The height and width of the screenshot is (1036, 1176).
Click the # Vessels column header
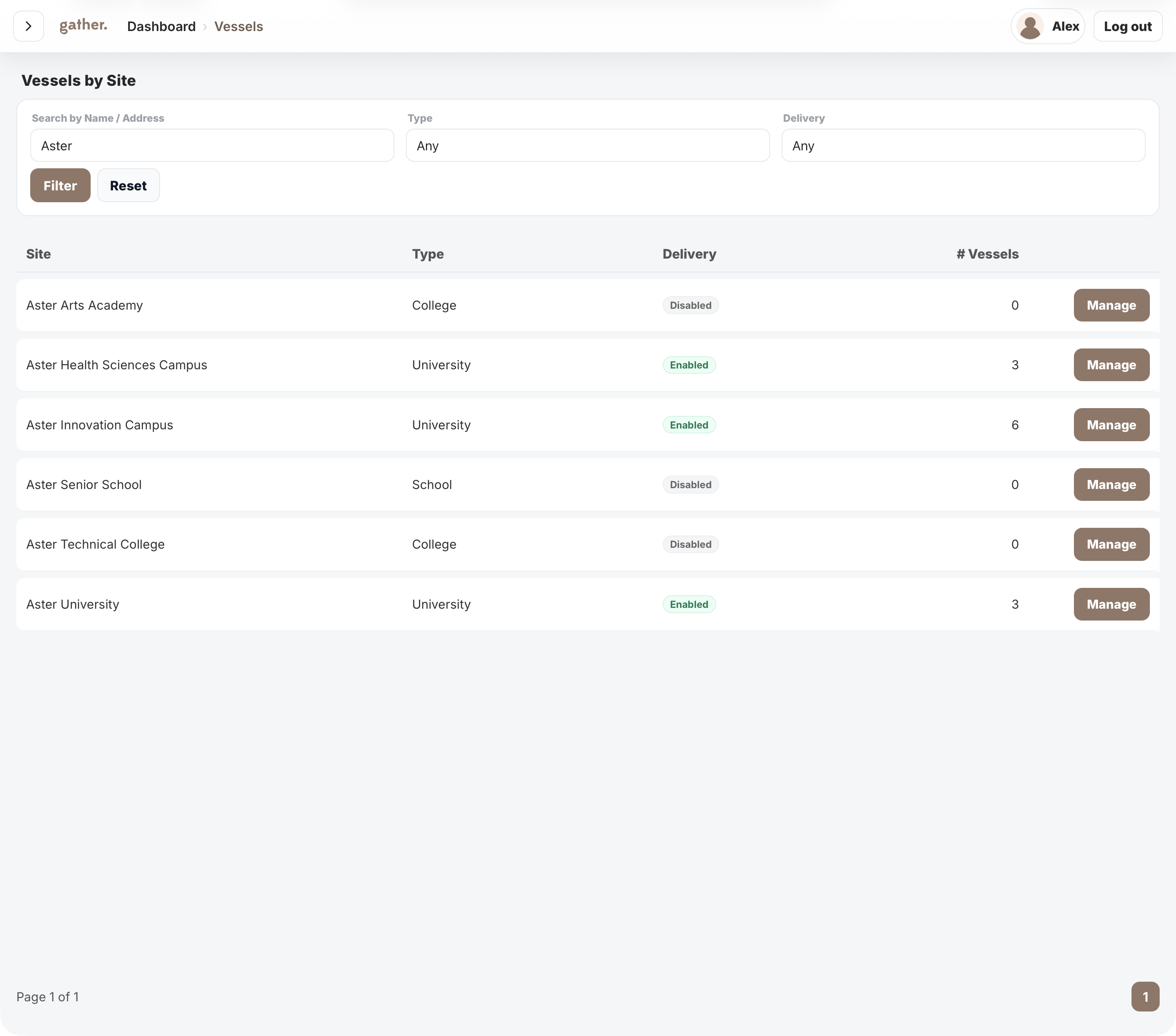point(987,254)
